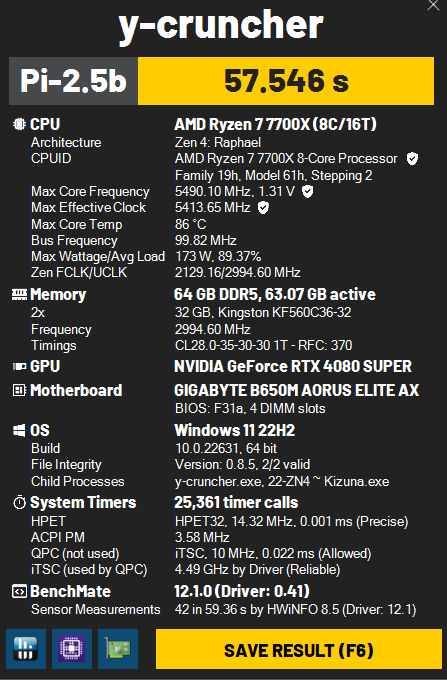Click the y-cruncher title heading
447x680 pixels.
(221, 25)
